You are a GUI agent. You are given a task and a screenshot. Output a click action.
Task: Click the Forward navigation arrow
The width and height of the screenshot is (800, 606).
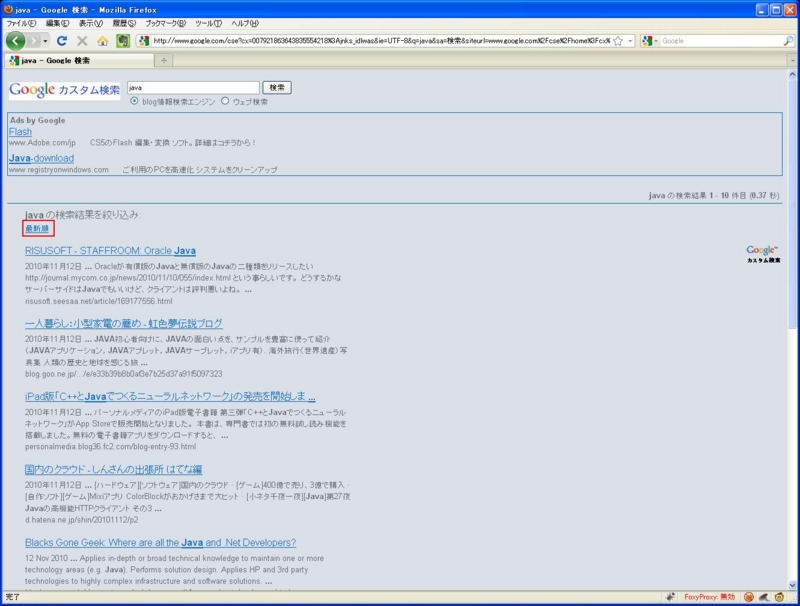tap(34, 41)
